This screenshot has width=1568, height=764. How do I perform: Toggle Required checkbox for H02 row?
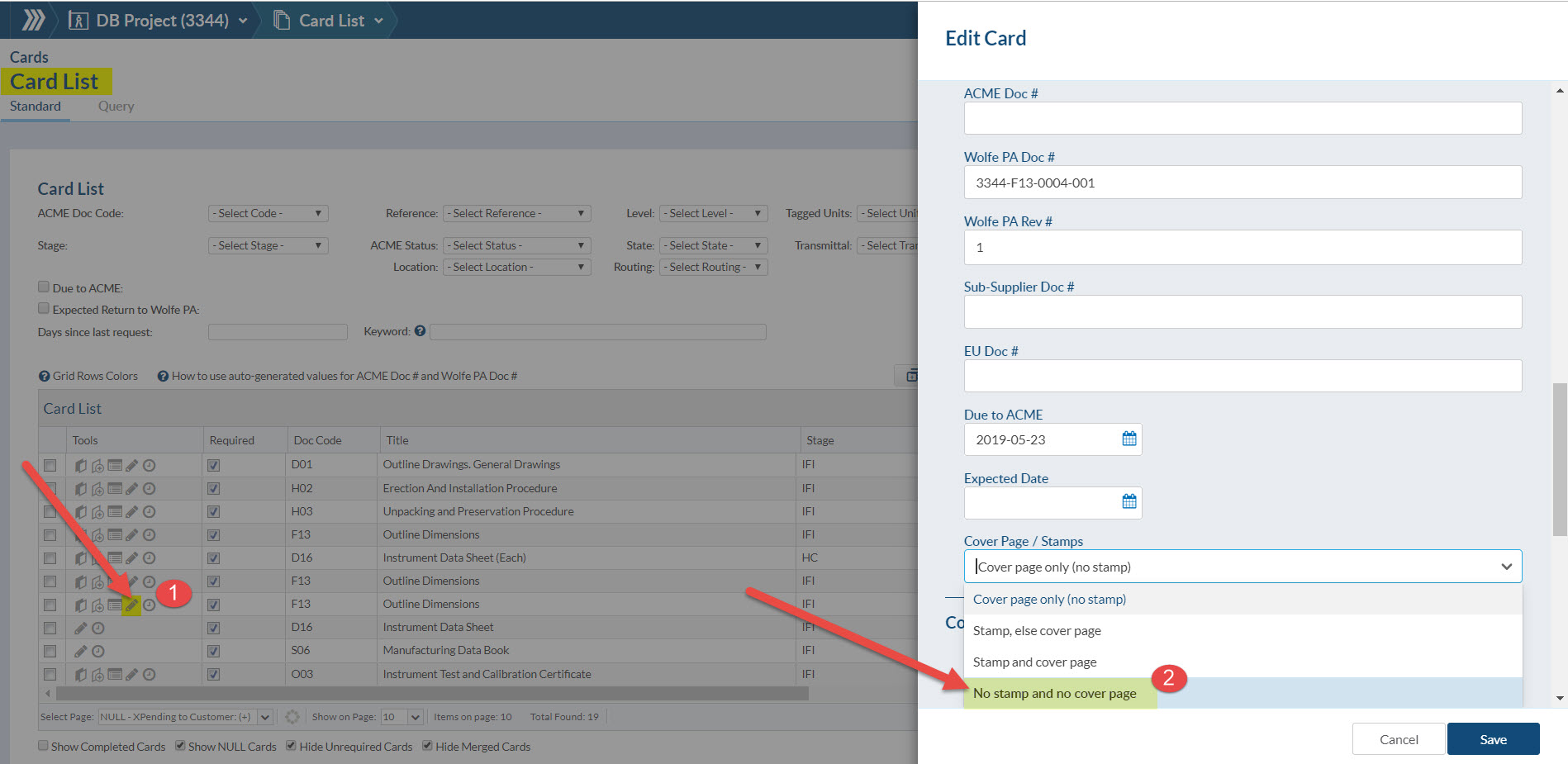tap(214, 488)
